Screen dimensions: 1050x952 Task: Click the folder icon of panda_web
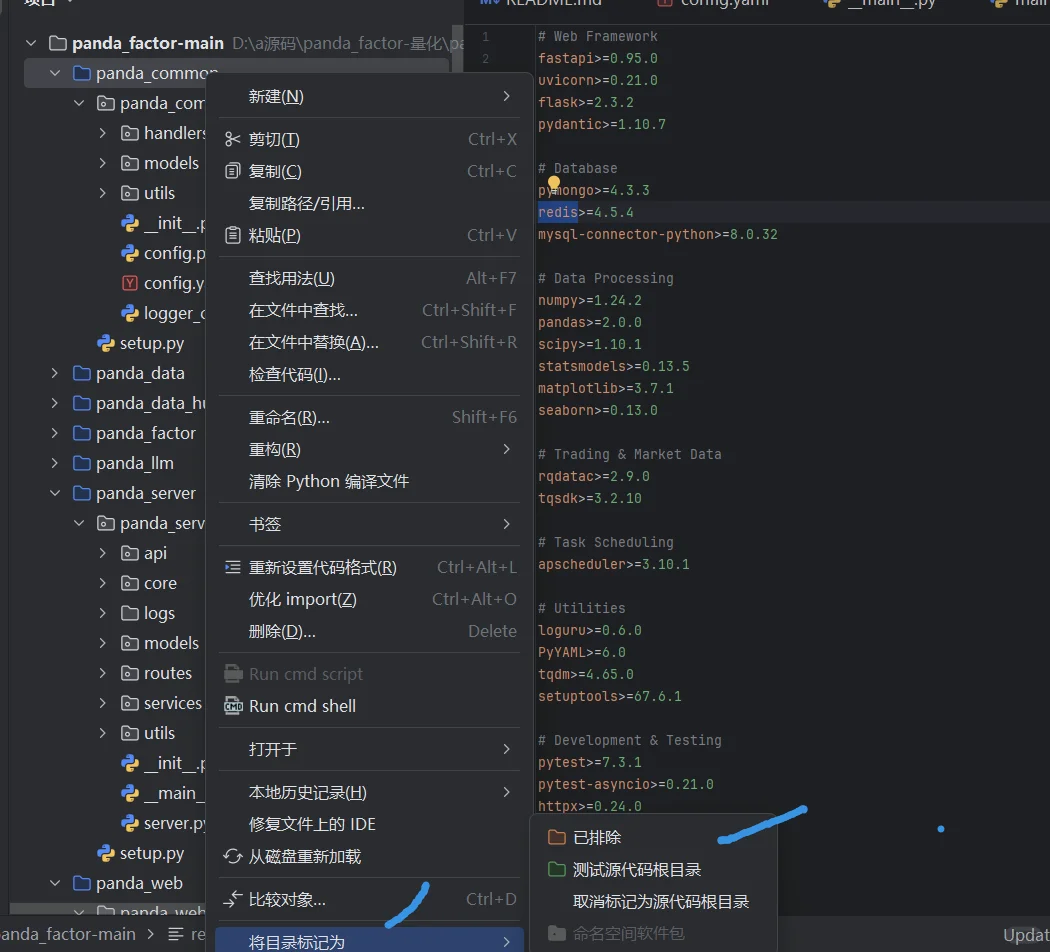82,883
